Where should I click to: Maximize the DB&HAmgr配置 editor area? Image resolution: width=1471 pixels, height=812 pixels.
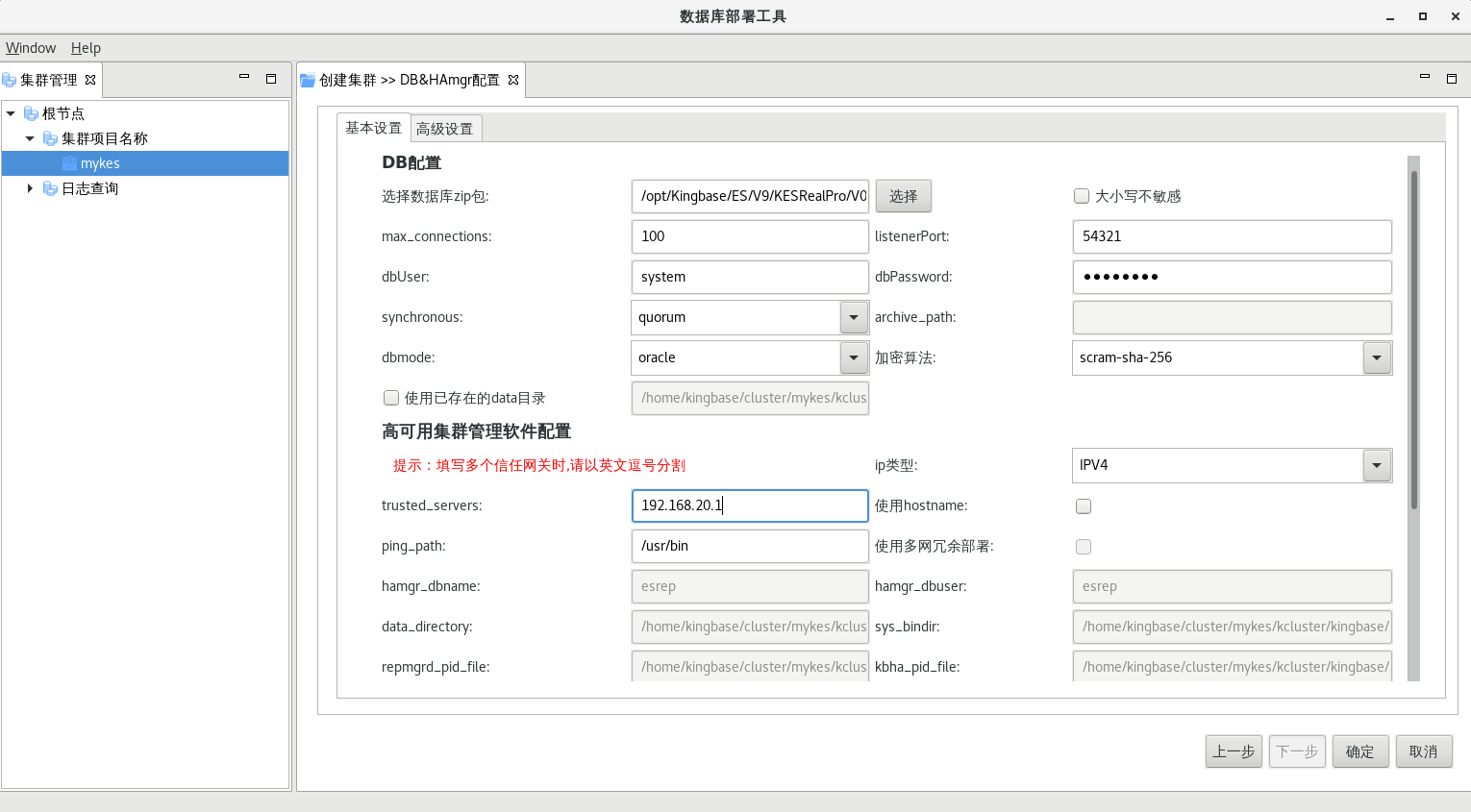coord(1452,79)
